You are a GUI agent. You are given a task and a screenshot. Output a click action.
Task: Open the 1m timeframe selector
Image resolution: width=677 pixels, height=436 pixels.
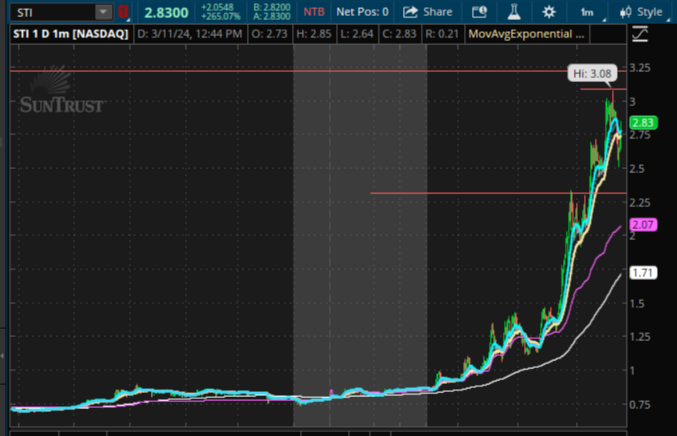click(x=588, y=13)
